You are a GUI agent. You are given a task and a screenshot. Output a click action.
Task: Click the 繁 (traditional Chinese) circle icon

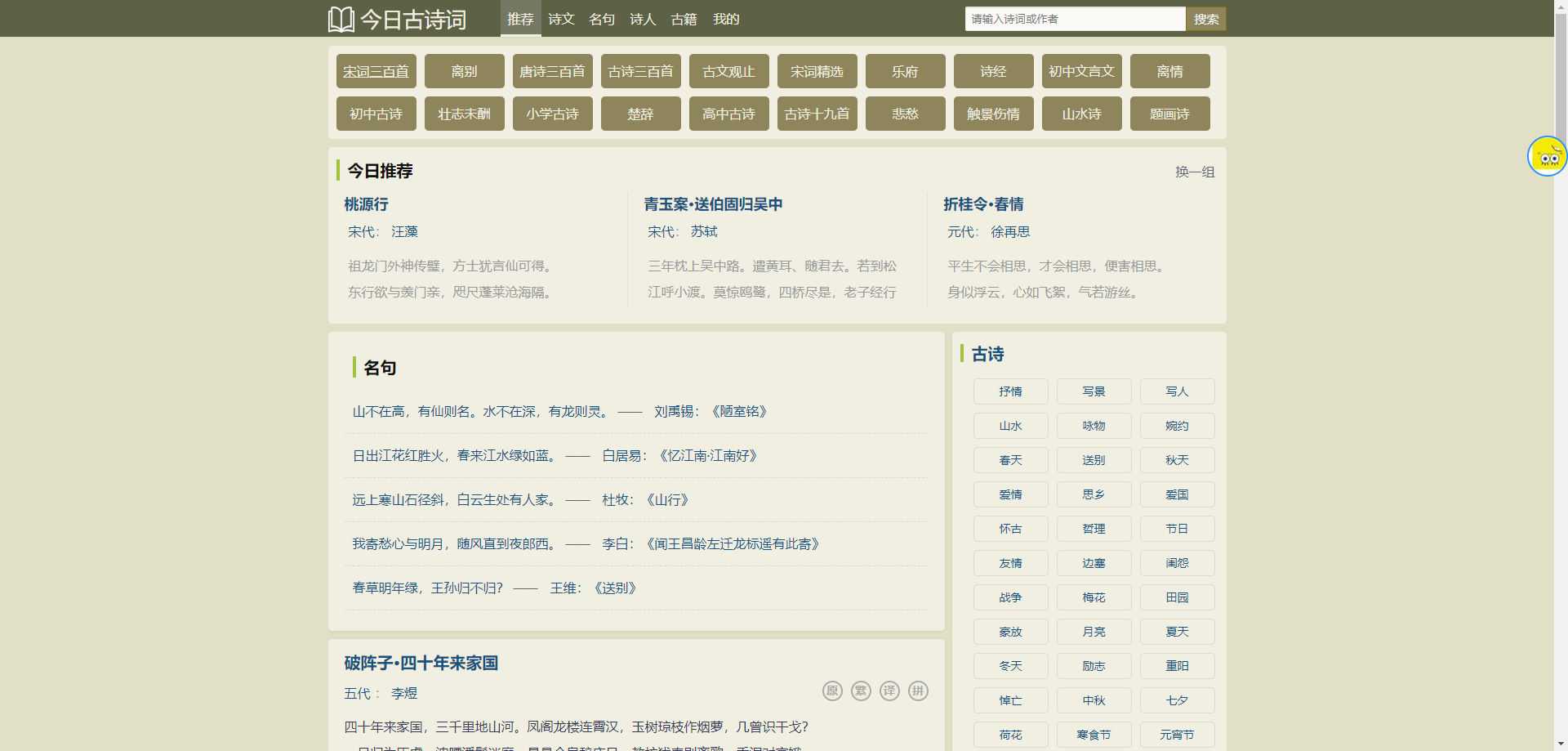[x=861, y=691]
